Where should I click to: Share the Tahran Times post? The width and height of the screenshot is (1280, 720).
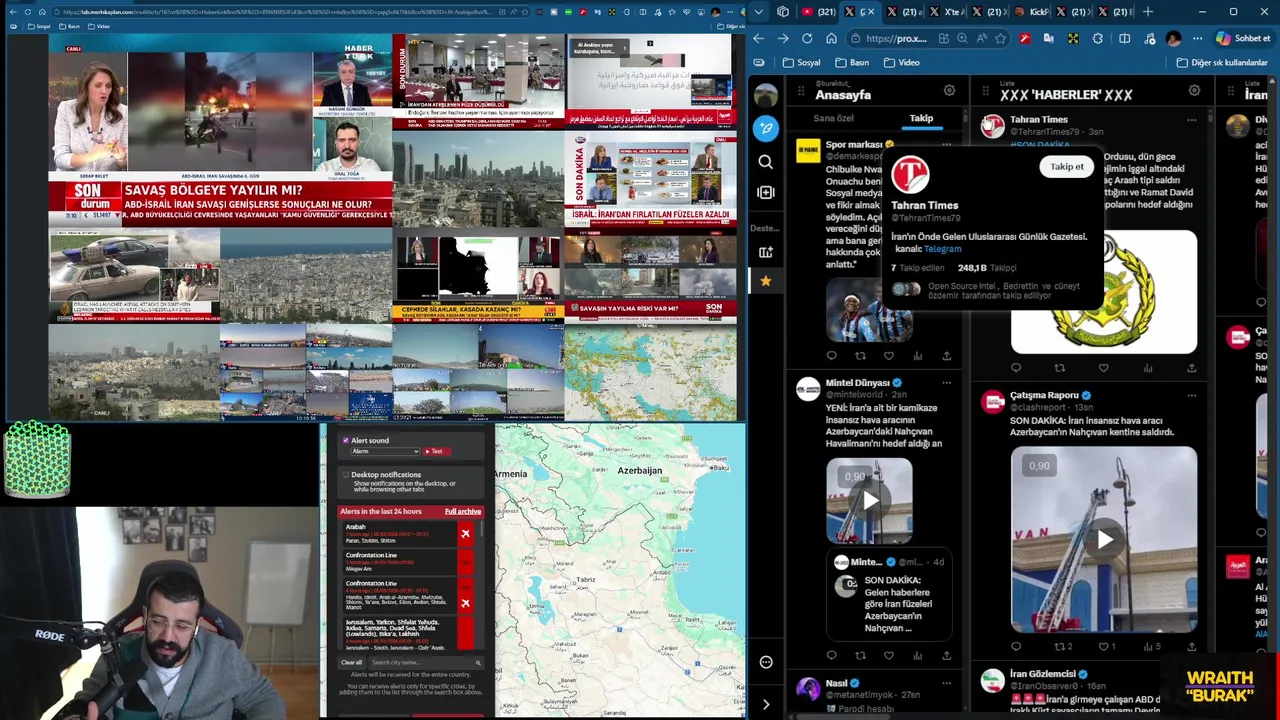tap(1191, 368)
